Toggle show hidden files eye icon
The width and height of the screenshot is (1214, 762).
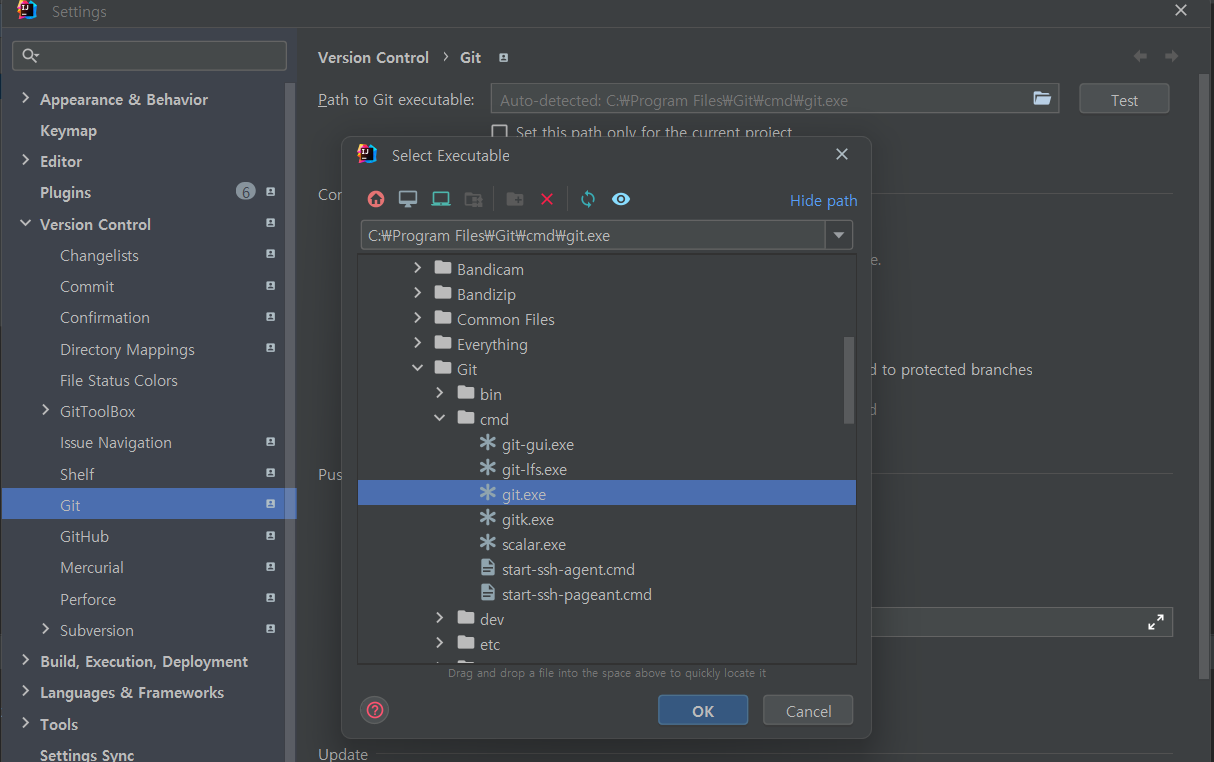[x=621, y=199]
